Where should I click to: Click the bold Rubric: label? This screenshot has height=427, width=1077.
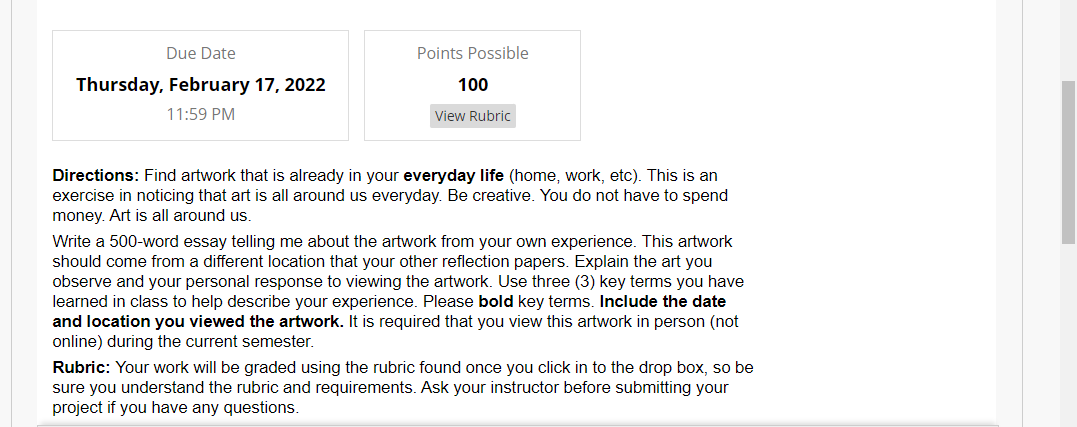[x=82, y=367]
